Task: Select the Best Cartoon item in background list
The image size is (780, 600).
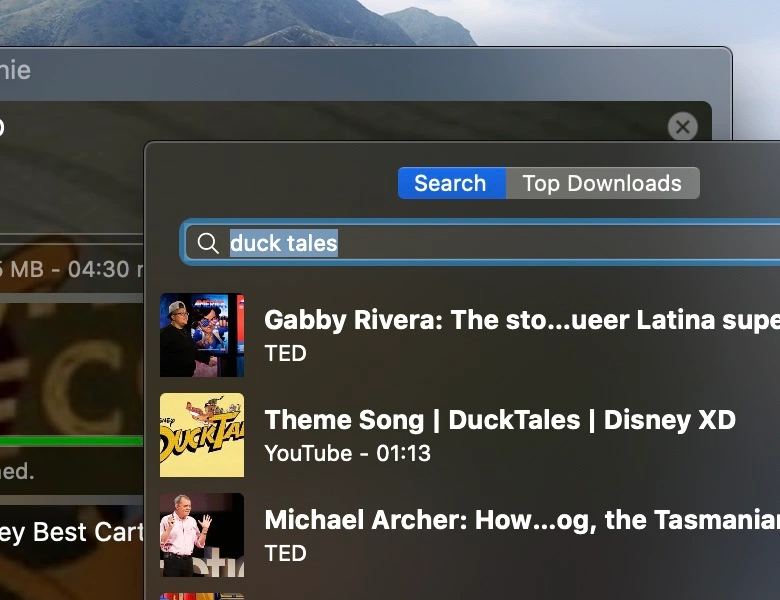Action: 70,532
